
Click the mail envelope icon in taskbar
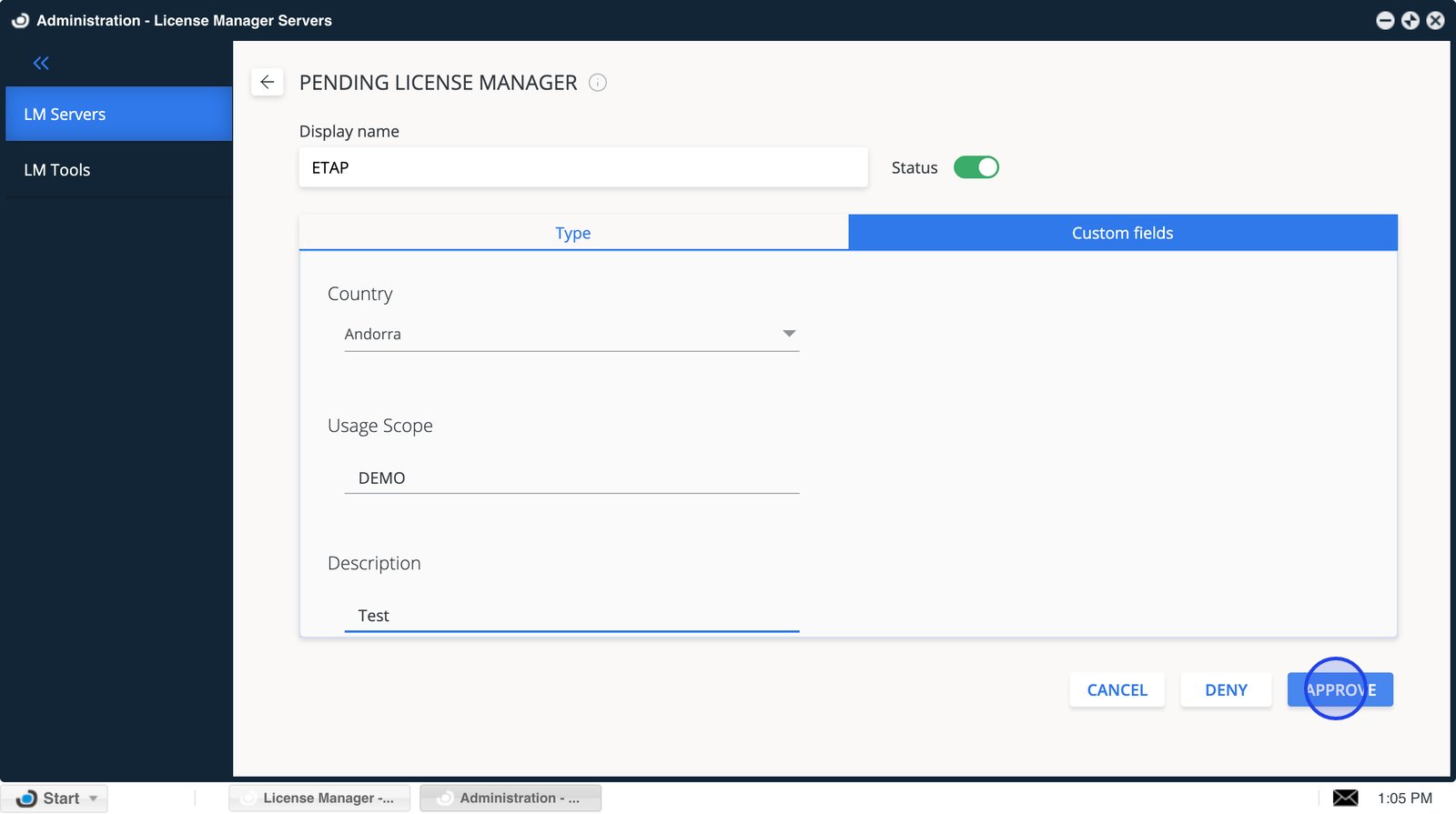click(1345, 798)
